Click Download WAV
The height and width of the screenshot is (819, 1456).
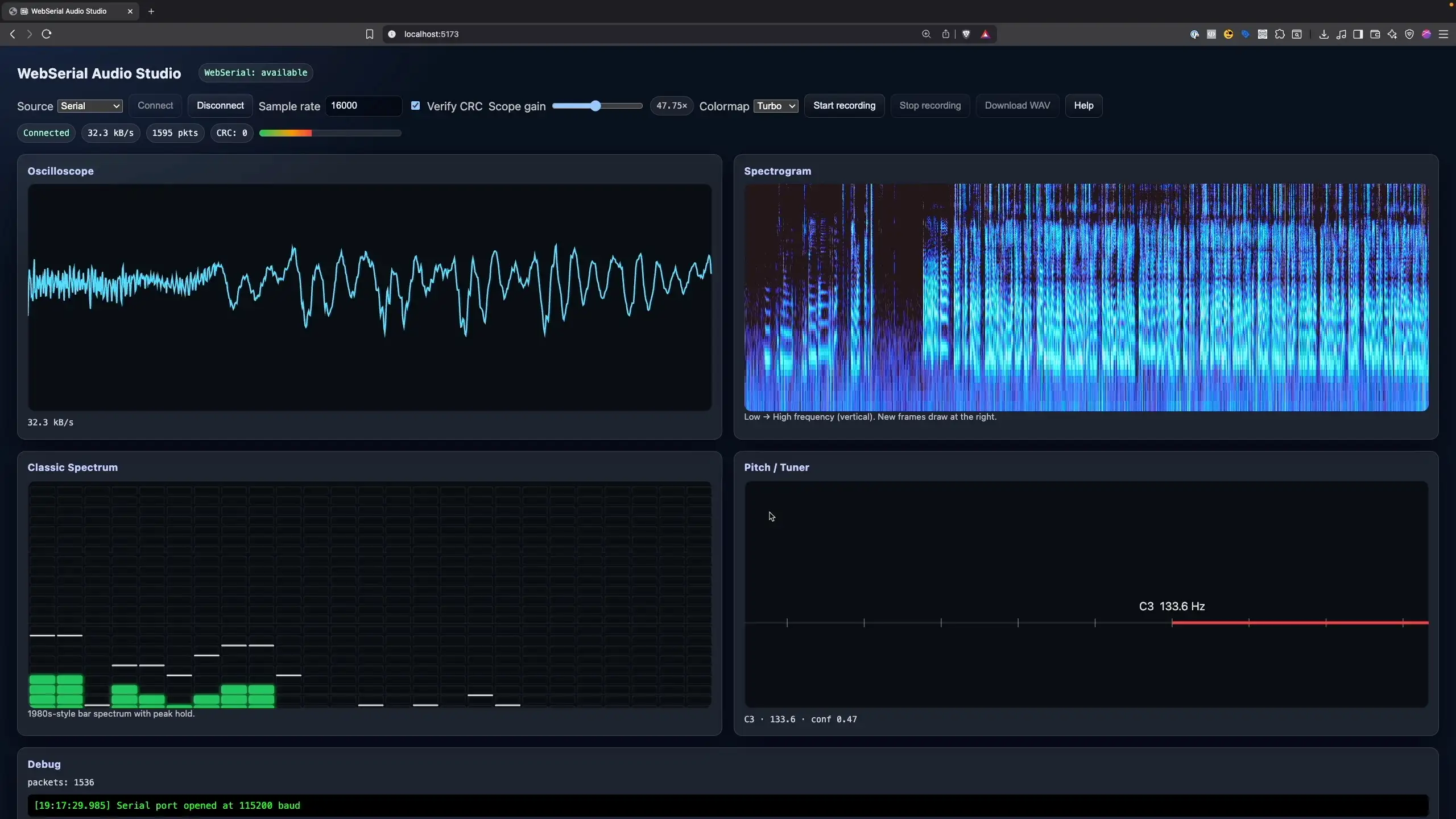[1016, 106]
